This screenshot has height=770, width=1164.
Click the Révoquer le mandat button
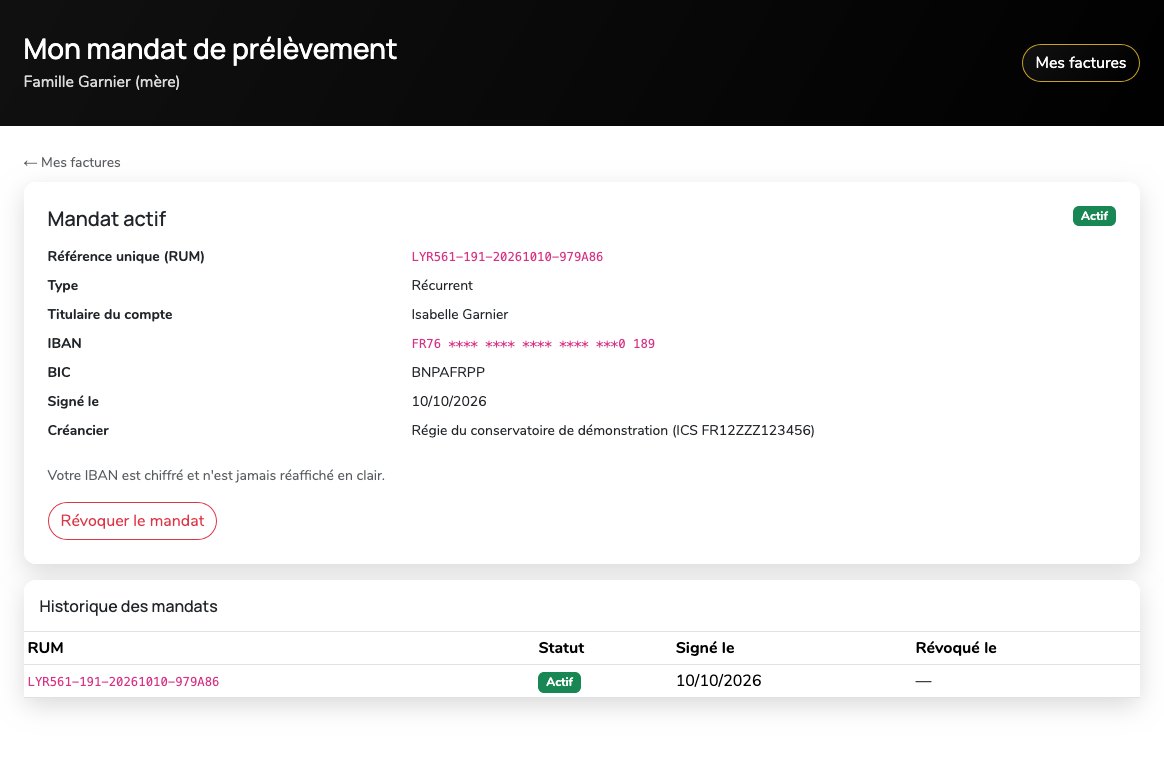(x=132, y=521)
